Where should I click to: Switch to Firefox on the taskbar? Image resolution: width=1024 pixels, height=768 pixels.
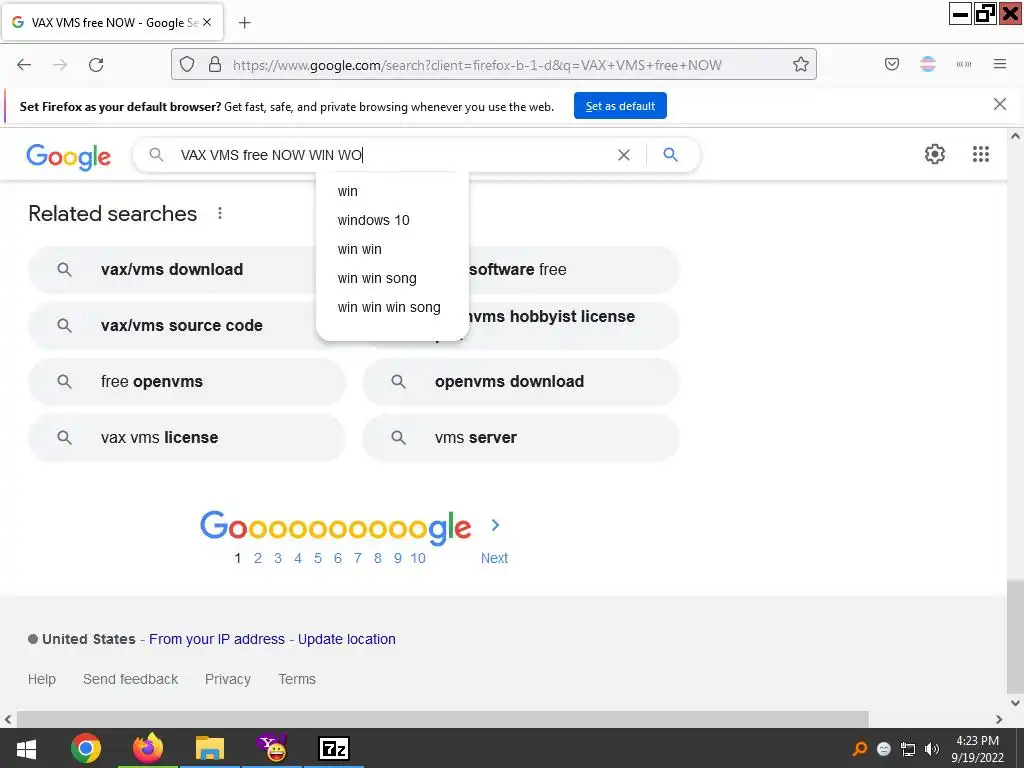tap(148, 748)
